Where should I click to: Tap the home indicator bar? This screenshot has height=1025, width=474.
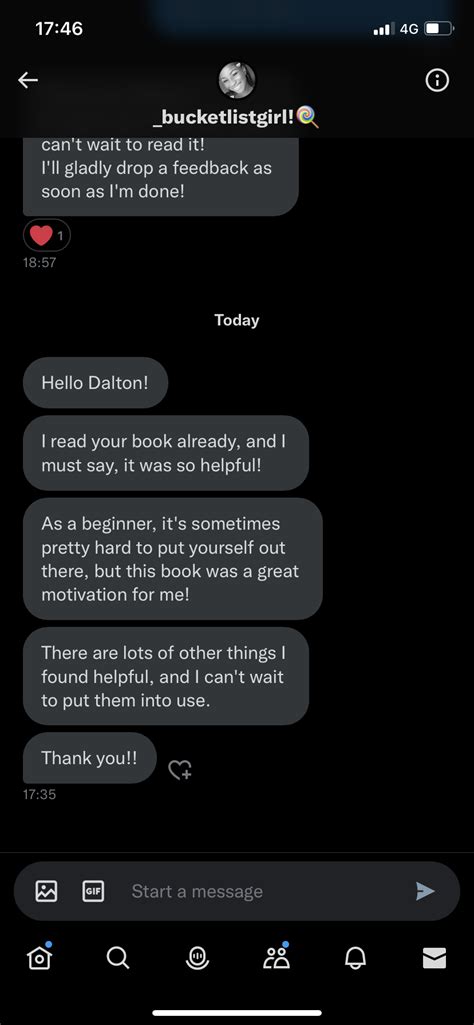click(x=237, y=1013)
